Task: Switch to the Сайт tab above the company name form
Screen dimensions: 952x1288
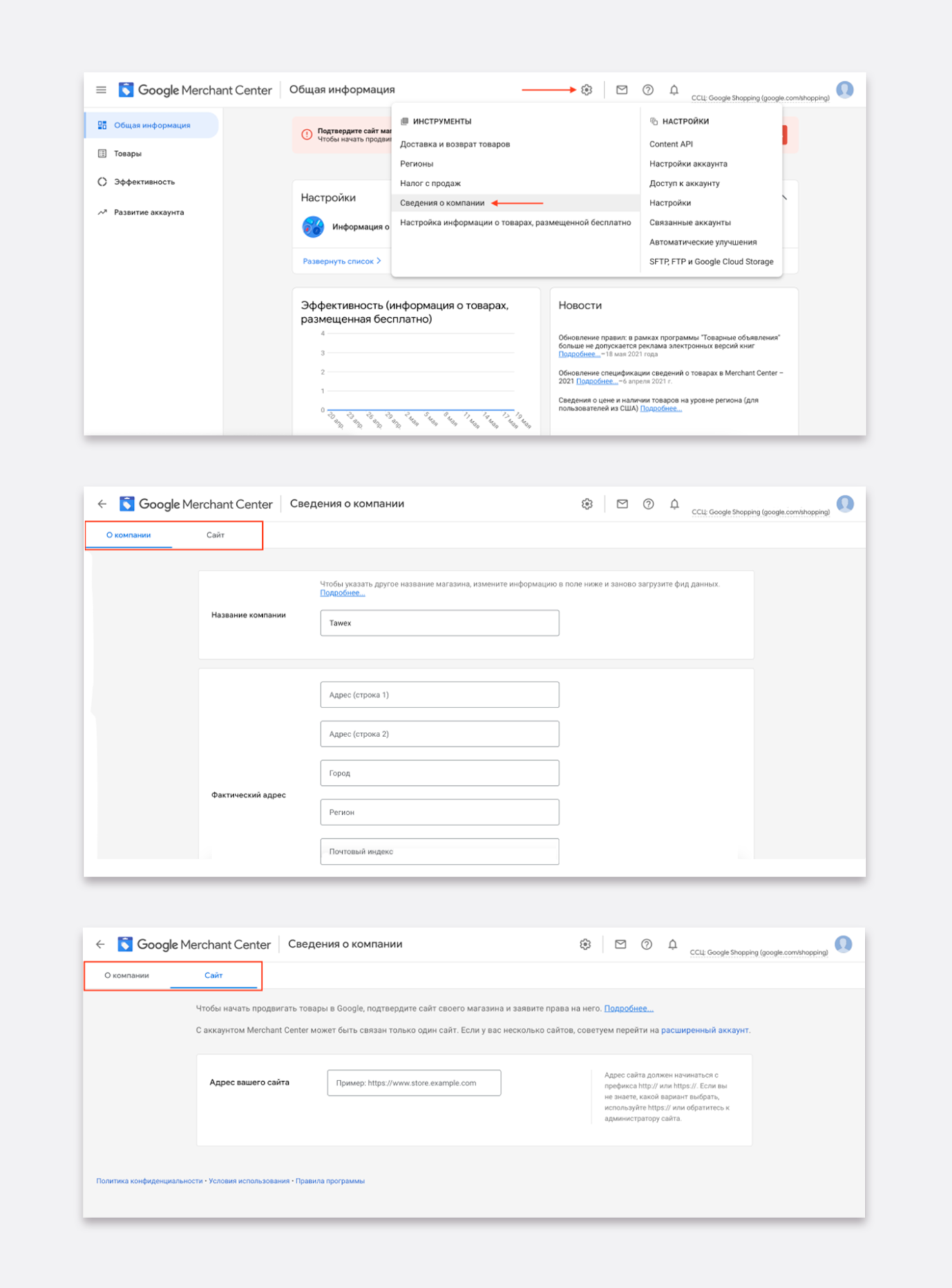Action: (215, 535)
